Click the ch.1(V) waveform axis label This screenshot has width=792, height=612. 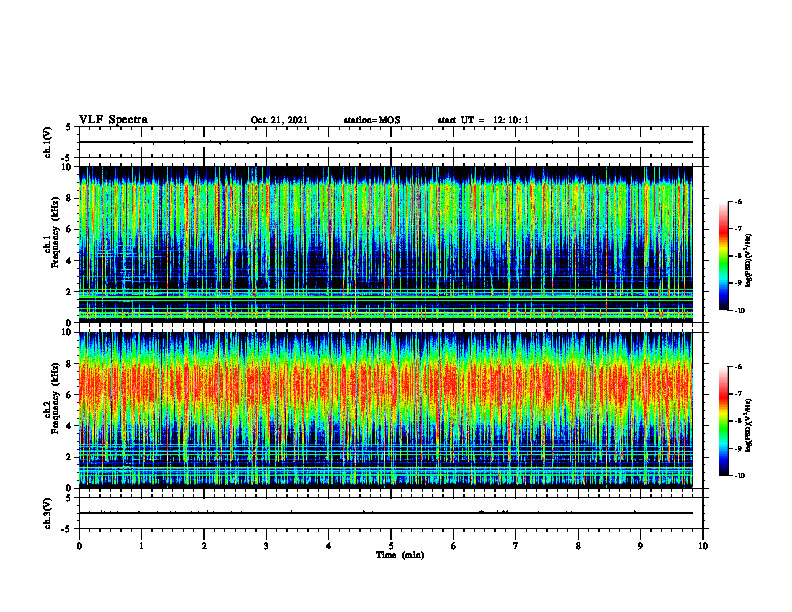47,142
